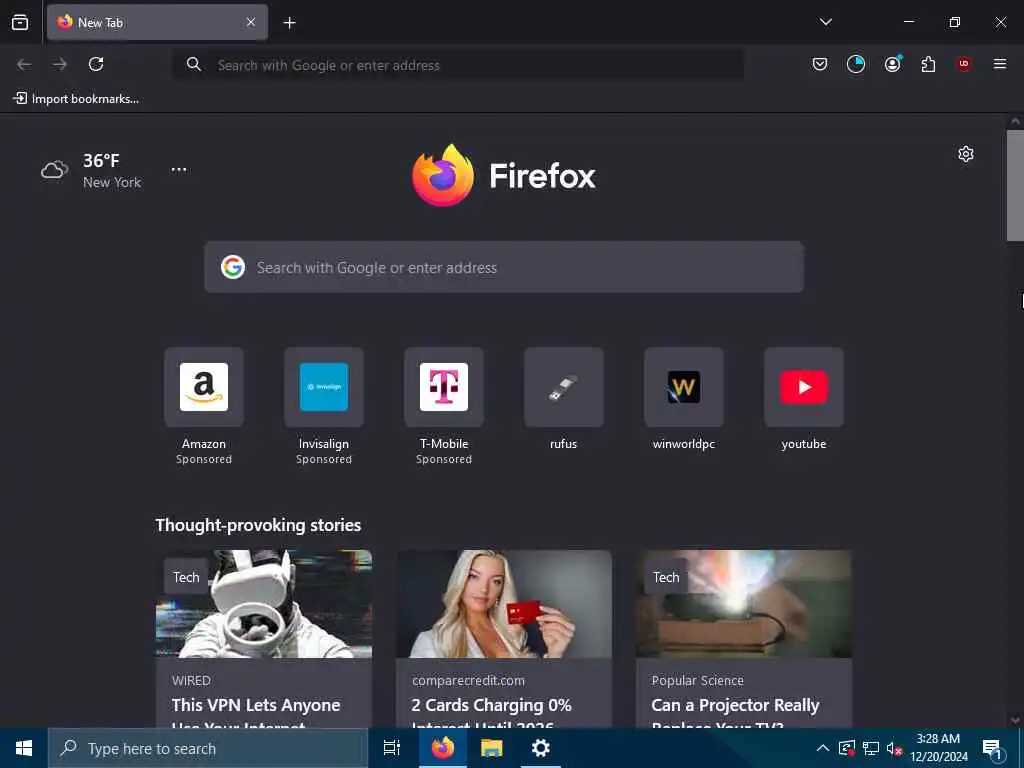Click the address bar magnifier icon

coord(193,64)
